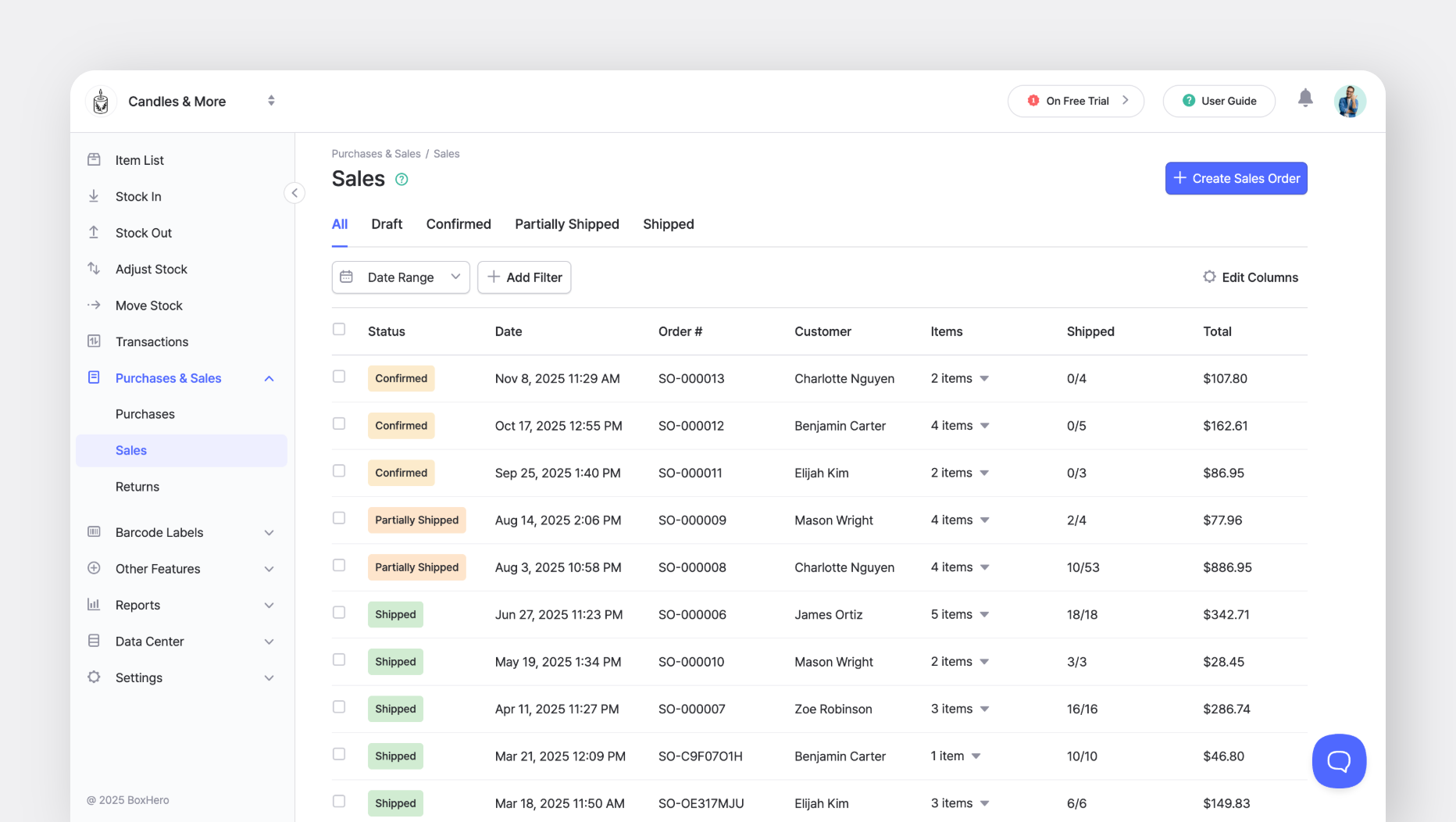Open the Date Range dropdown
The image size is (1456, 822).
[x=400, y=277]
